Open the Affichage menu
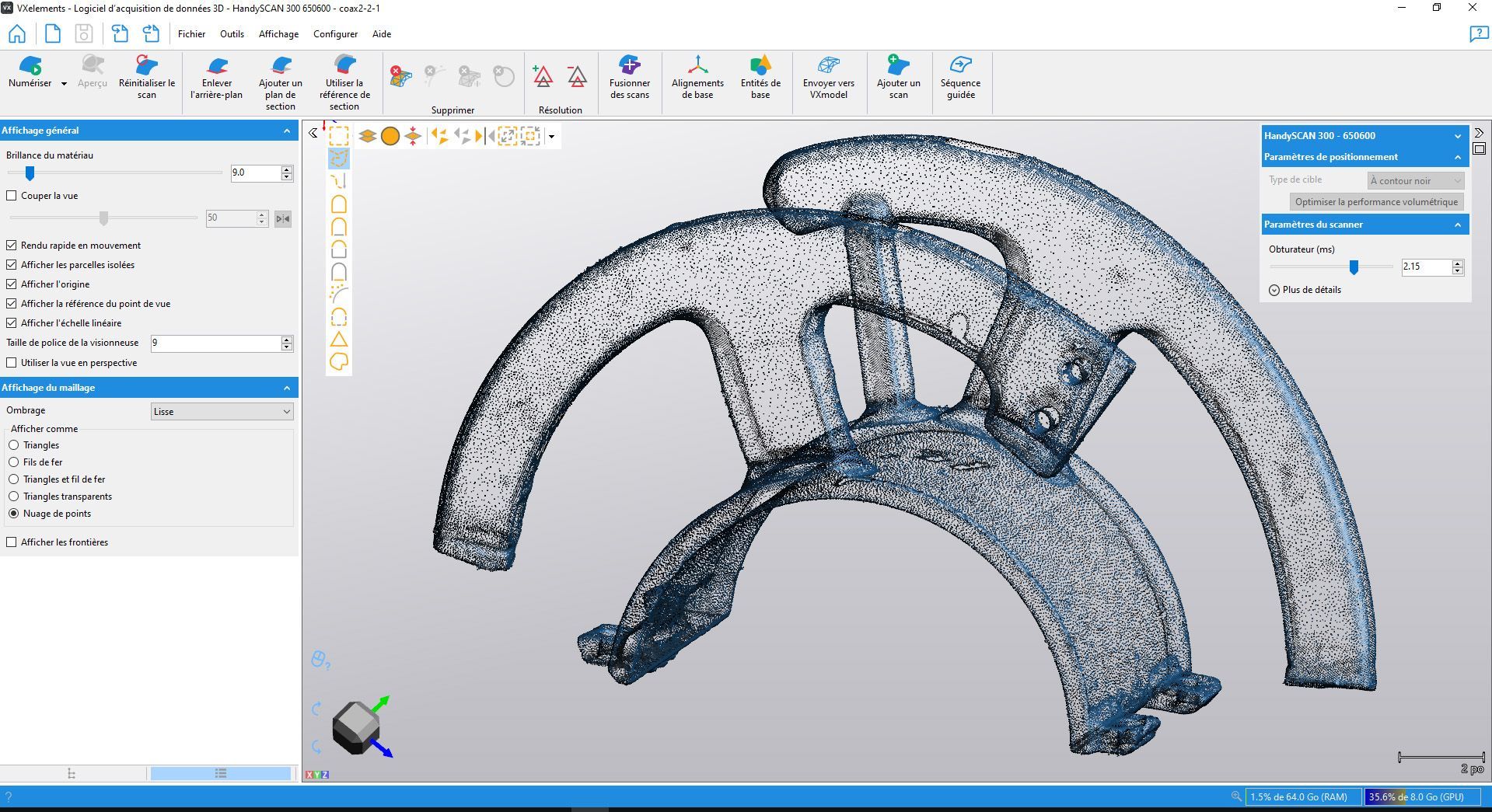This screenshot has width=1492, height=812. coord(278,34)
